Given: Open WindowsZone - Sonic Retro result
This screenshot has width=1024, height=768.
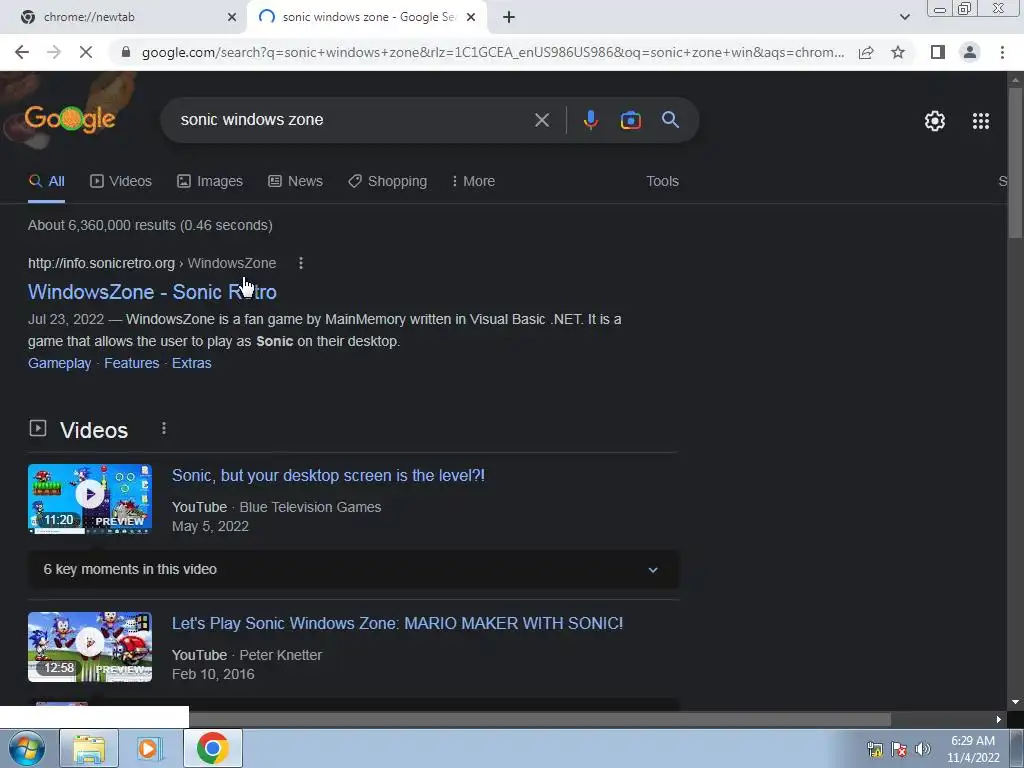Looking at the screenshot, I should [152, 292].
